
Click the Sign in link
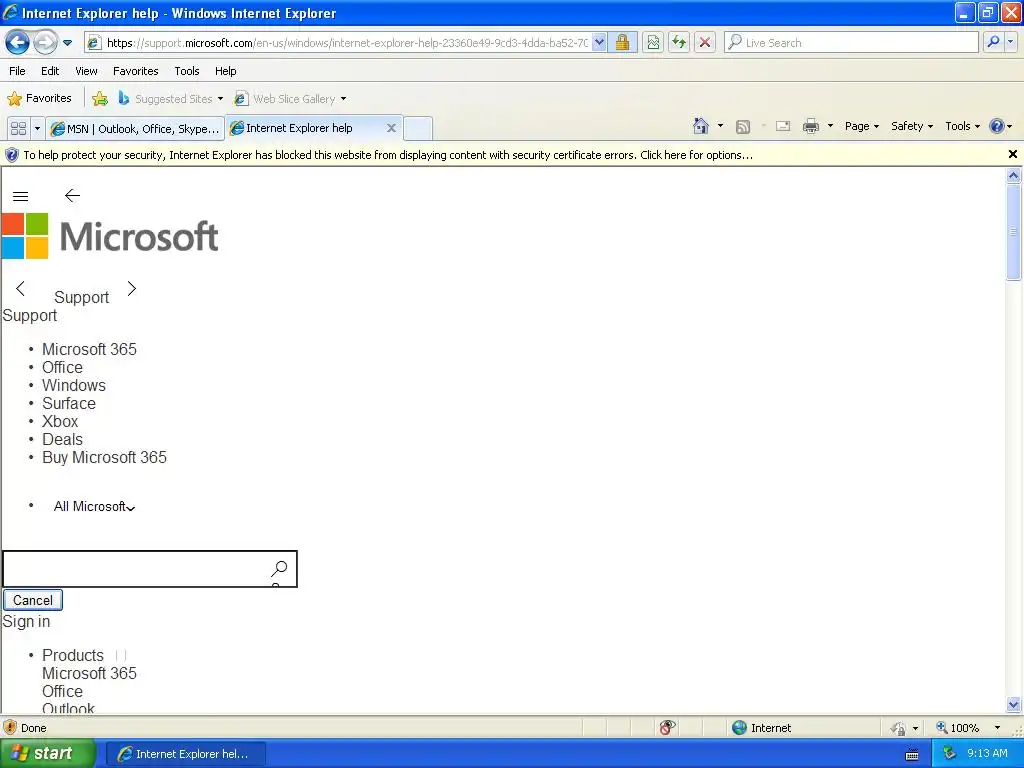click(x=26, y=622)
